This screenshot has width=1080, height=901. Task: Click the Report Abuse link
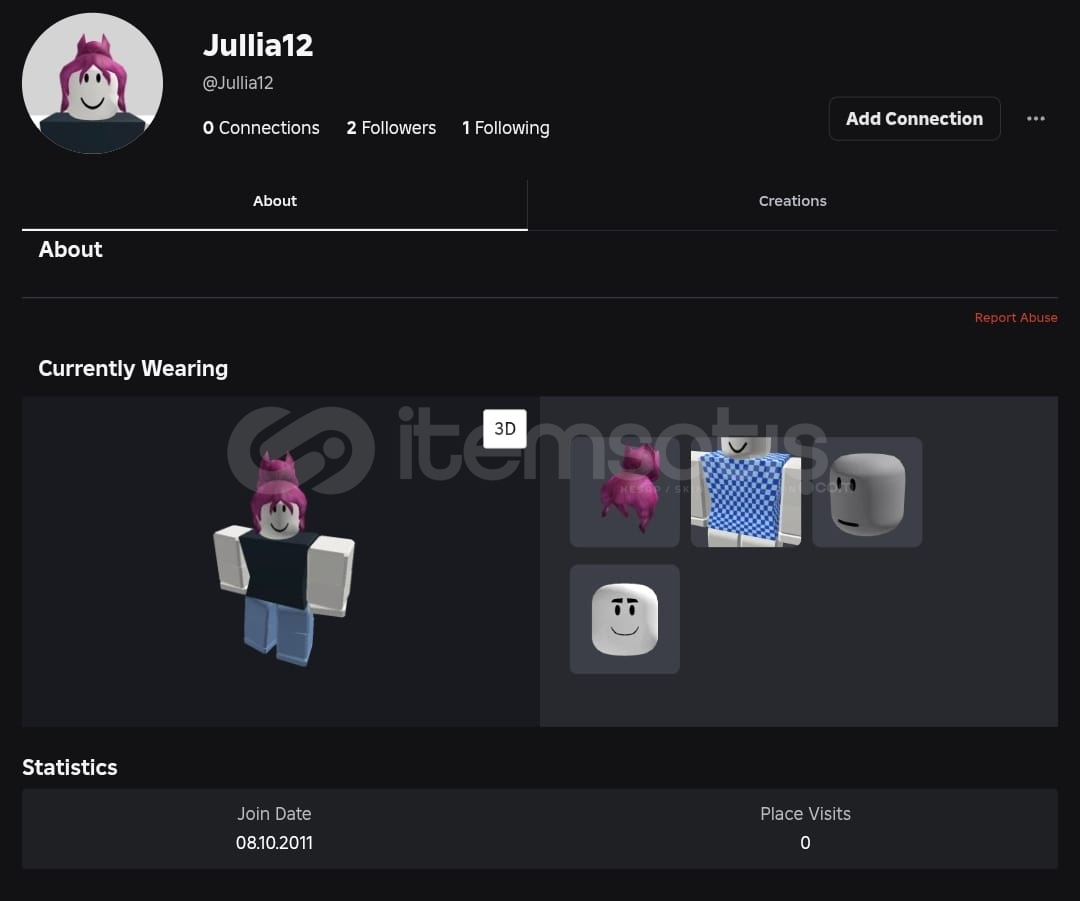click(1015, 318)
